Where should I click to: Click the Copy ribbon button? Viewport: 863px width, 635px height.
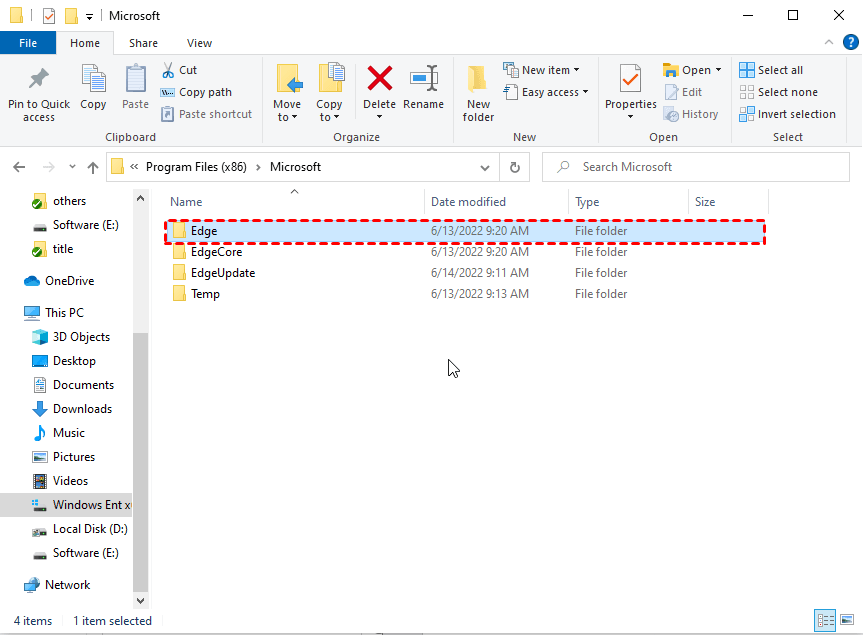93,88
